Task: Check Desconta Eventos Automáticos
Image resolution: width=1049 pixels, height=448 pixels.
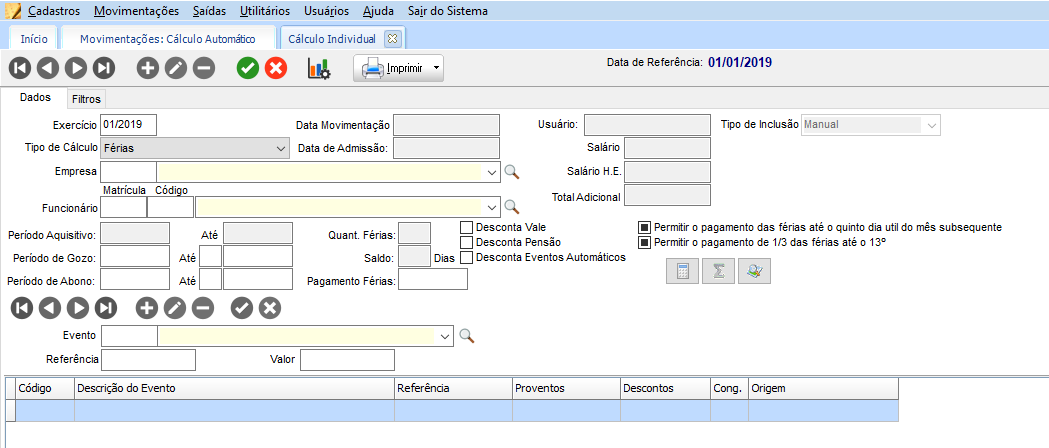Action: tap(466, 257)
